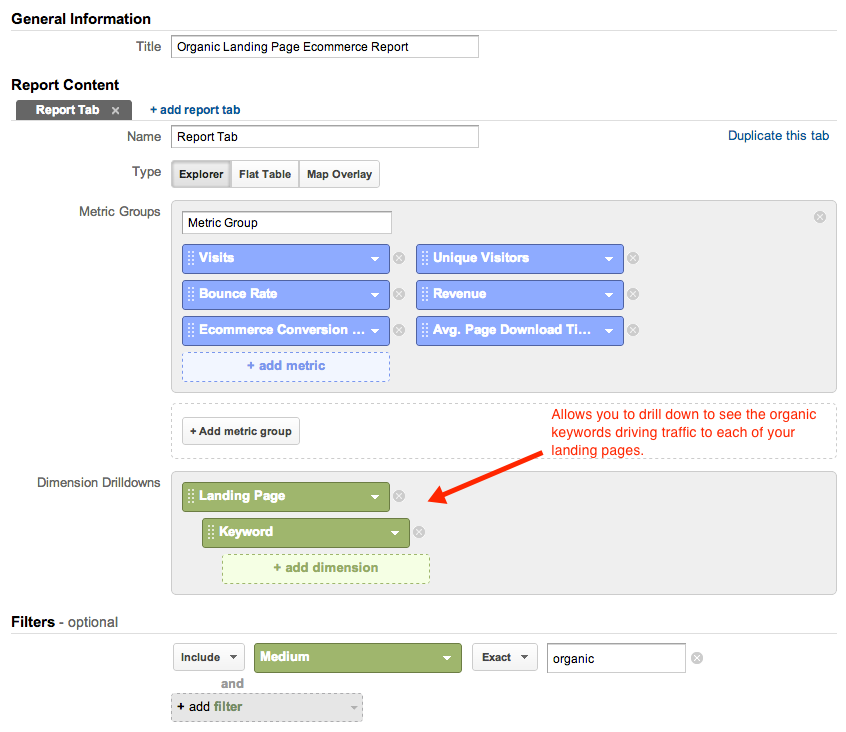The image size is (846, 732).
Task: Grab the drag handle on Visits metric
Action: point(190,258)
